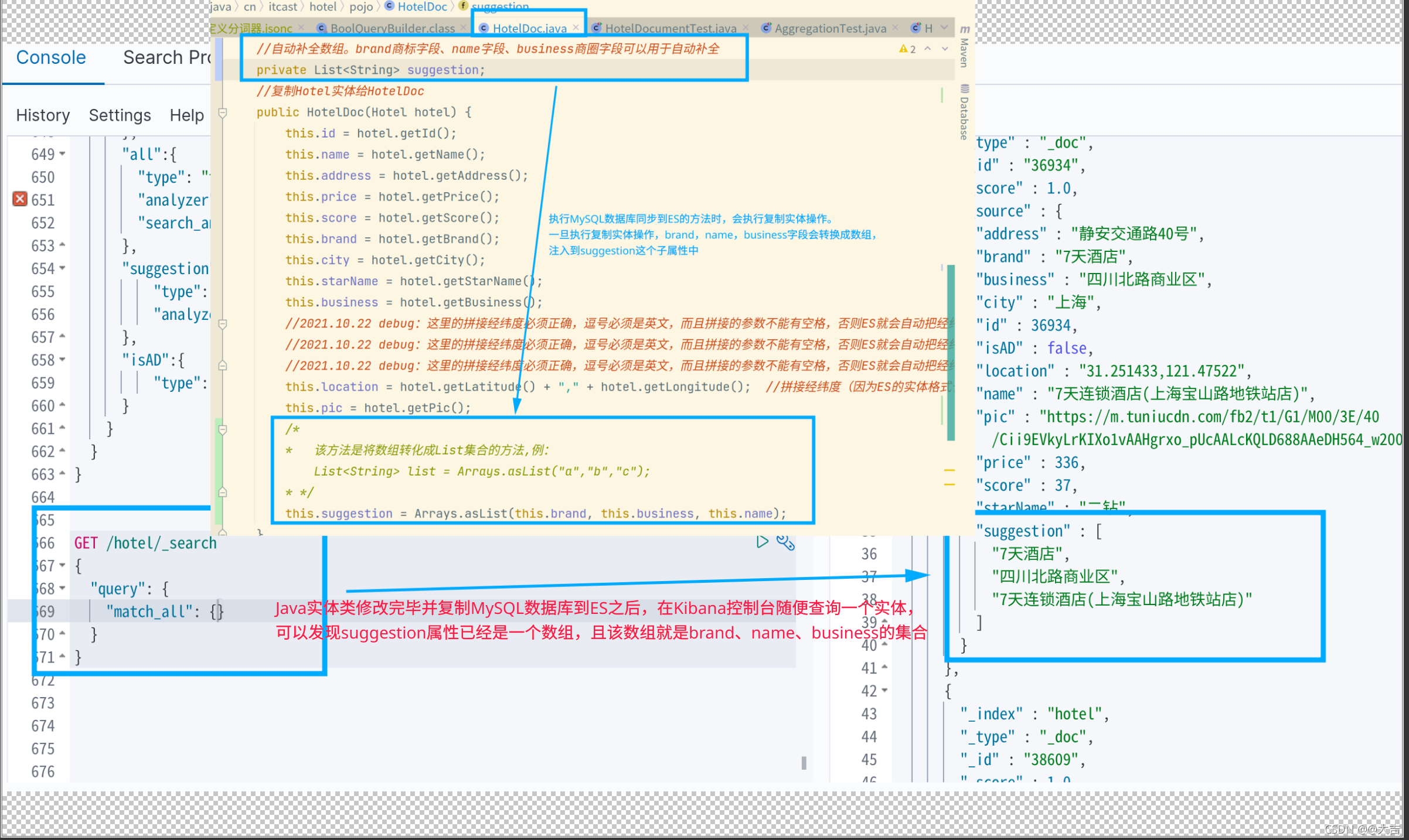Click the "location" coordinates value in the response

1163,371
